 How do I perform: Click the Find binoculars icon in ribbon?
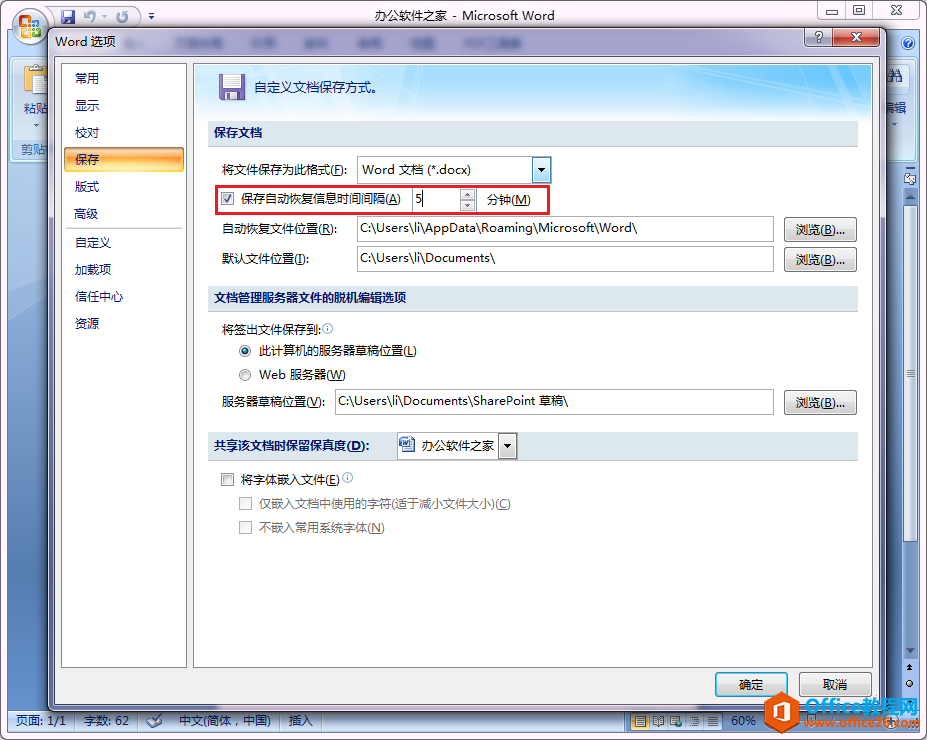click(x=894, y=76)
